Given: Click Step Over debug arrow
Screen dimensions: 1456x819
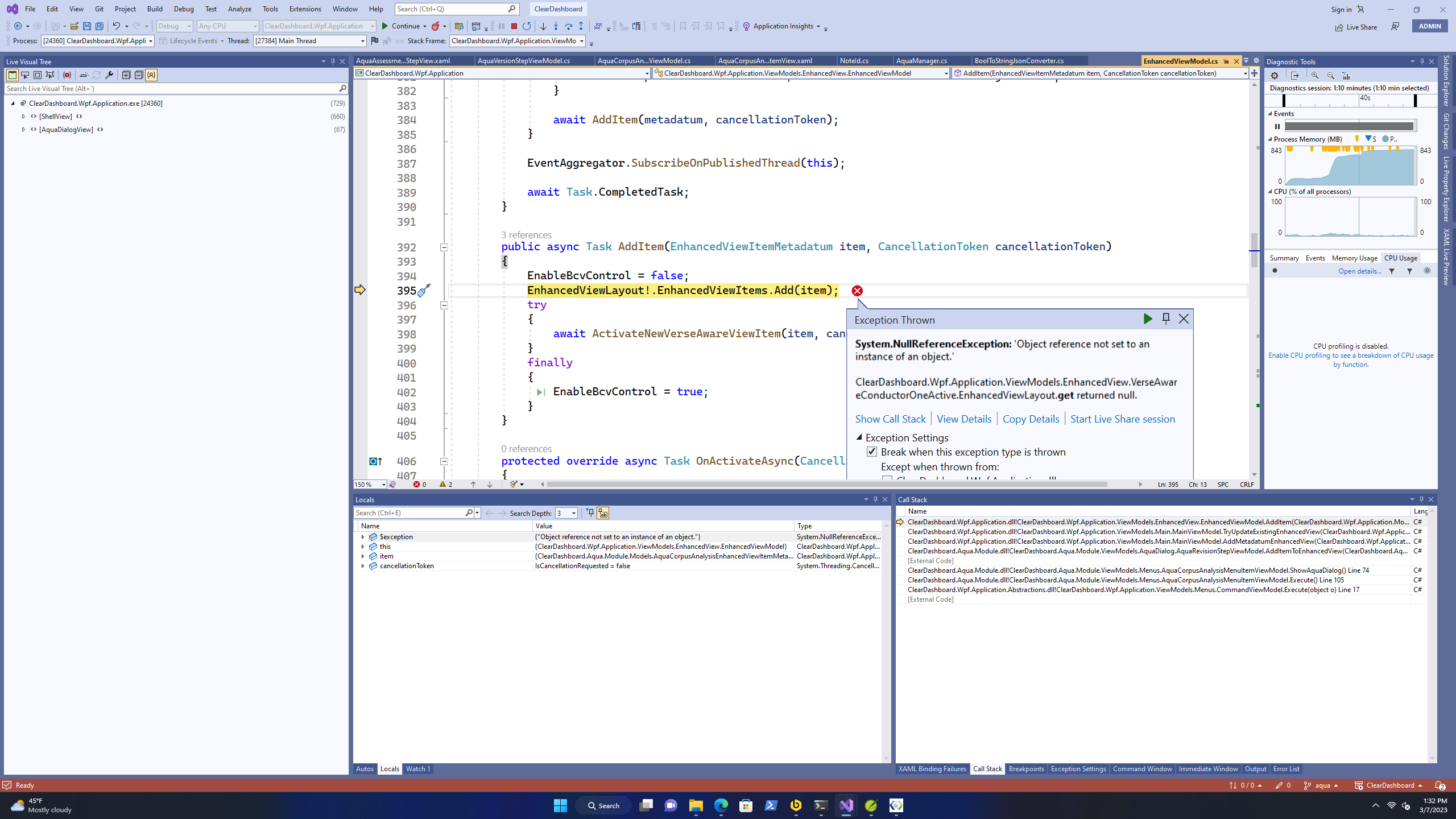Looking at the screenshot, I should tap(568, 26).
